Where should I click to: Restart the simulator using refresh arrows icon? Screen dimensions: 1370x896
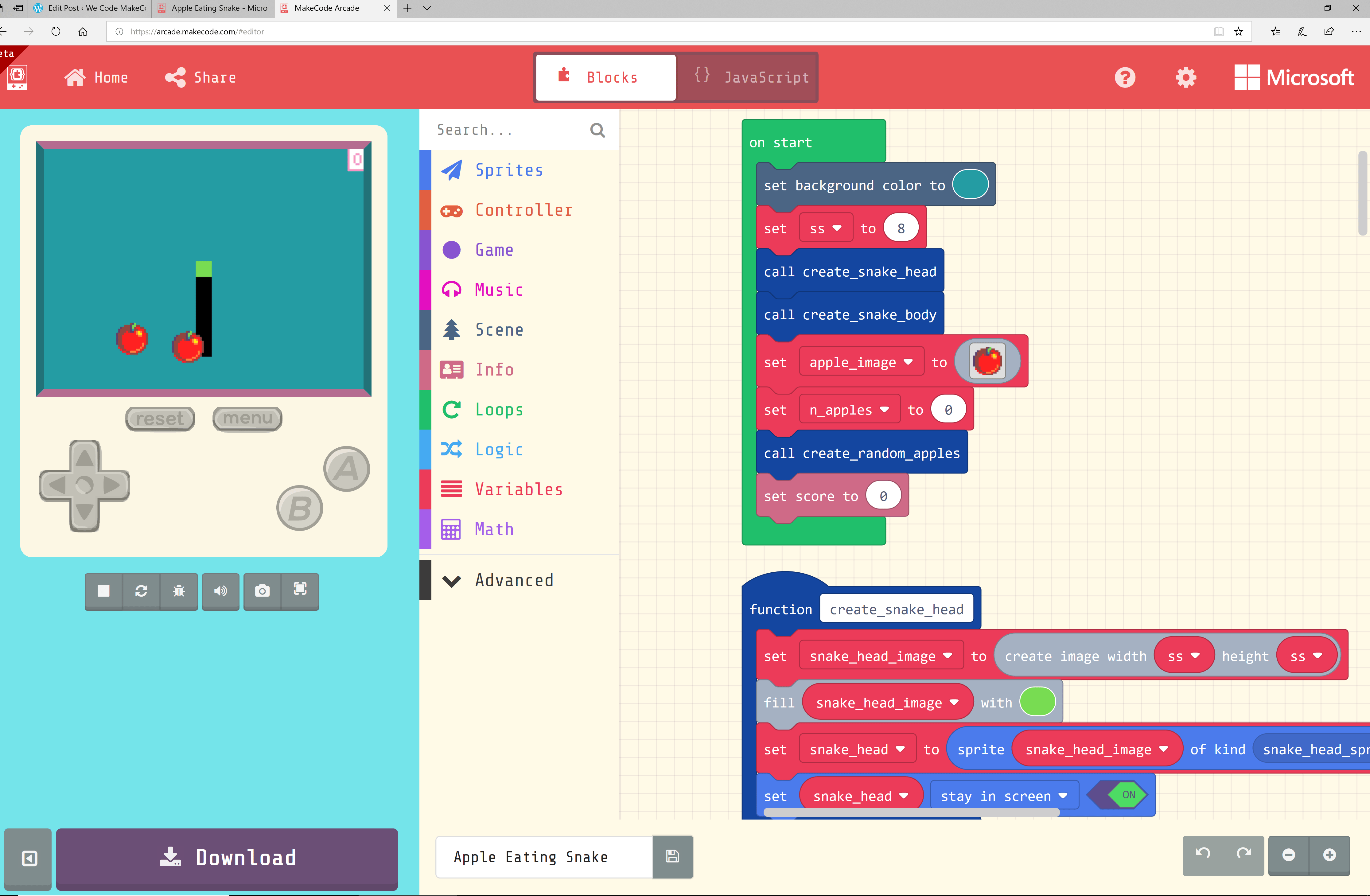click(141, 591)
